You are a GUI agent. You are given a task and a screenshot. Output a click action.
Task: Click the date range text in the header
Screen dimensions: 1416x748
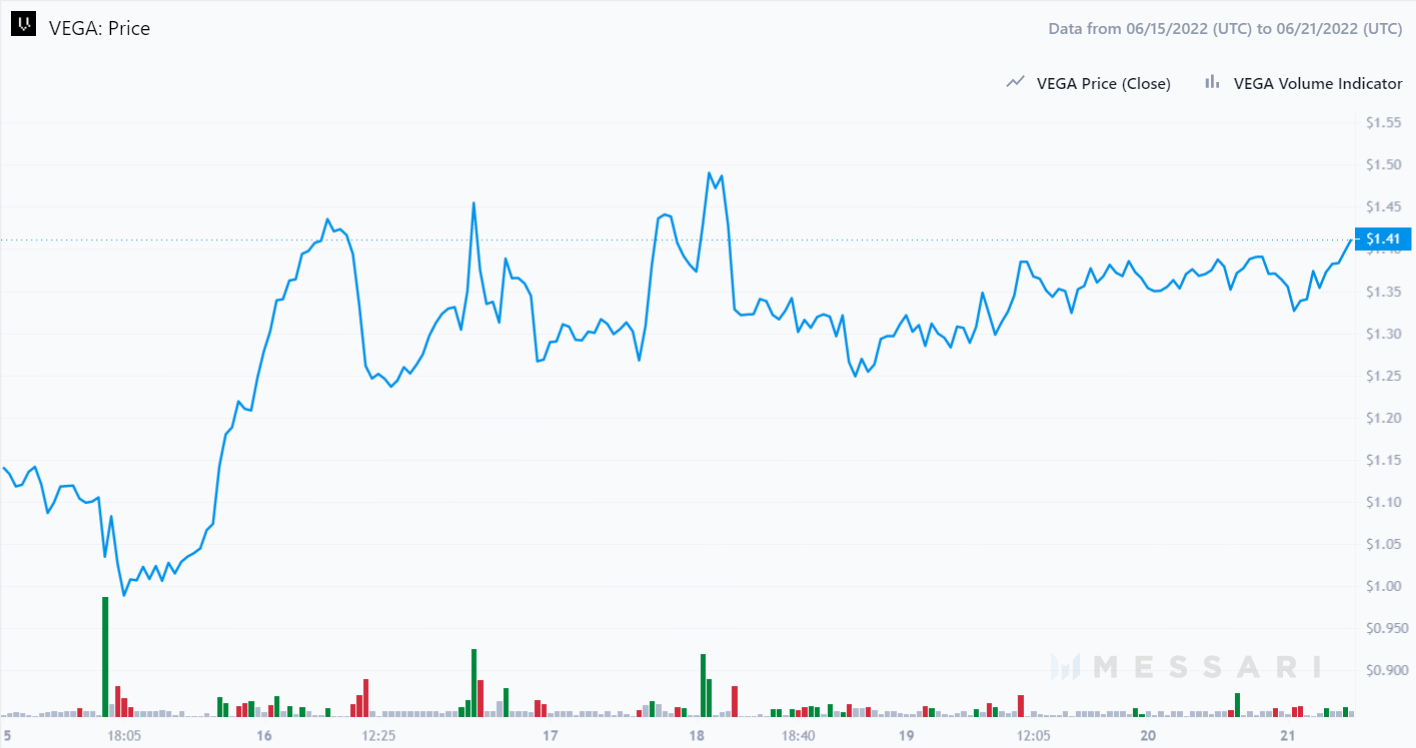(1225, 28)
